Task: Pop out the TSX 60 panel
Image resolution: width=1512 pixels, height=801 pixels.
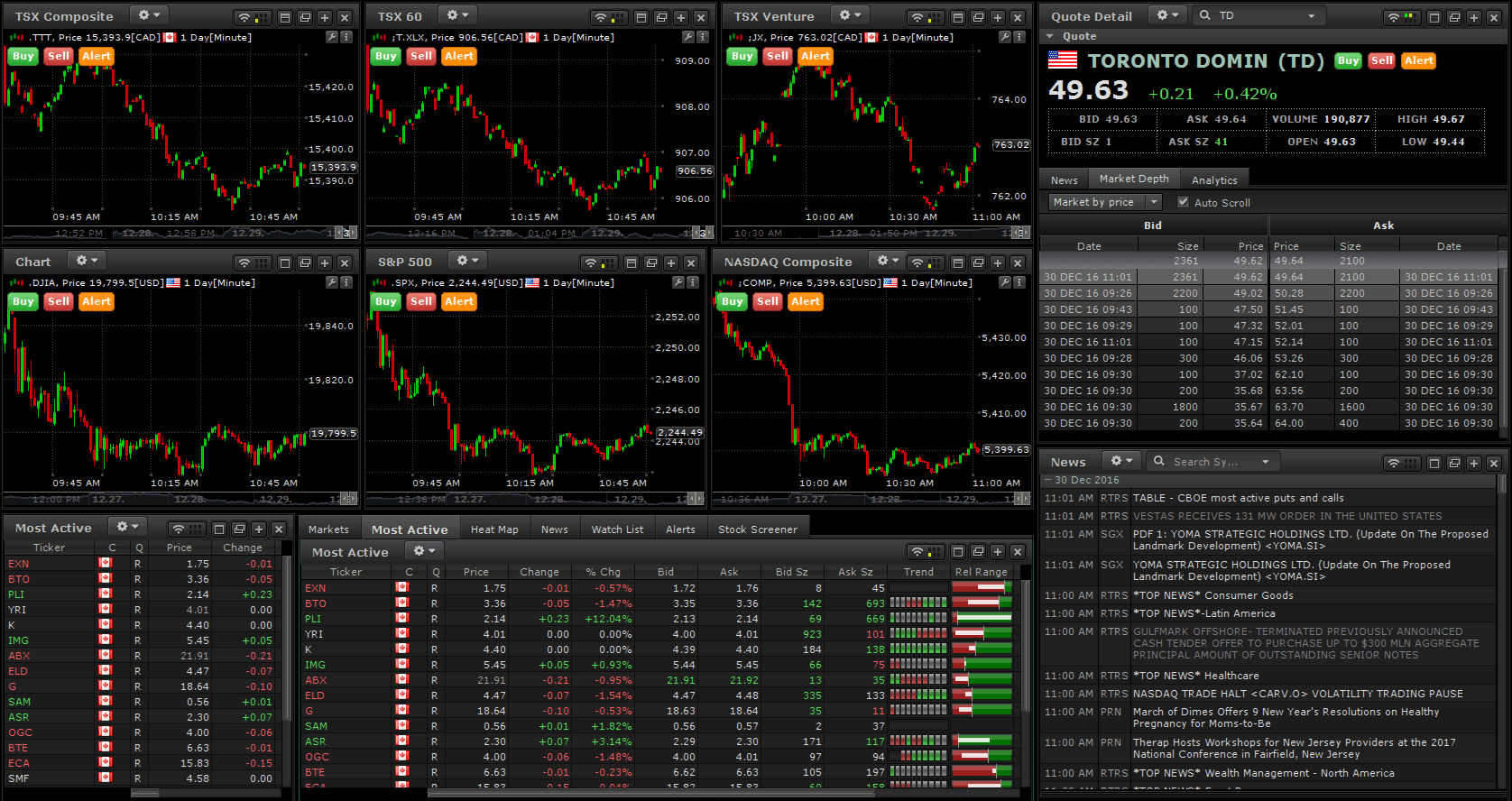Action: coord(661,17)
